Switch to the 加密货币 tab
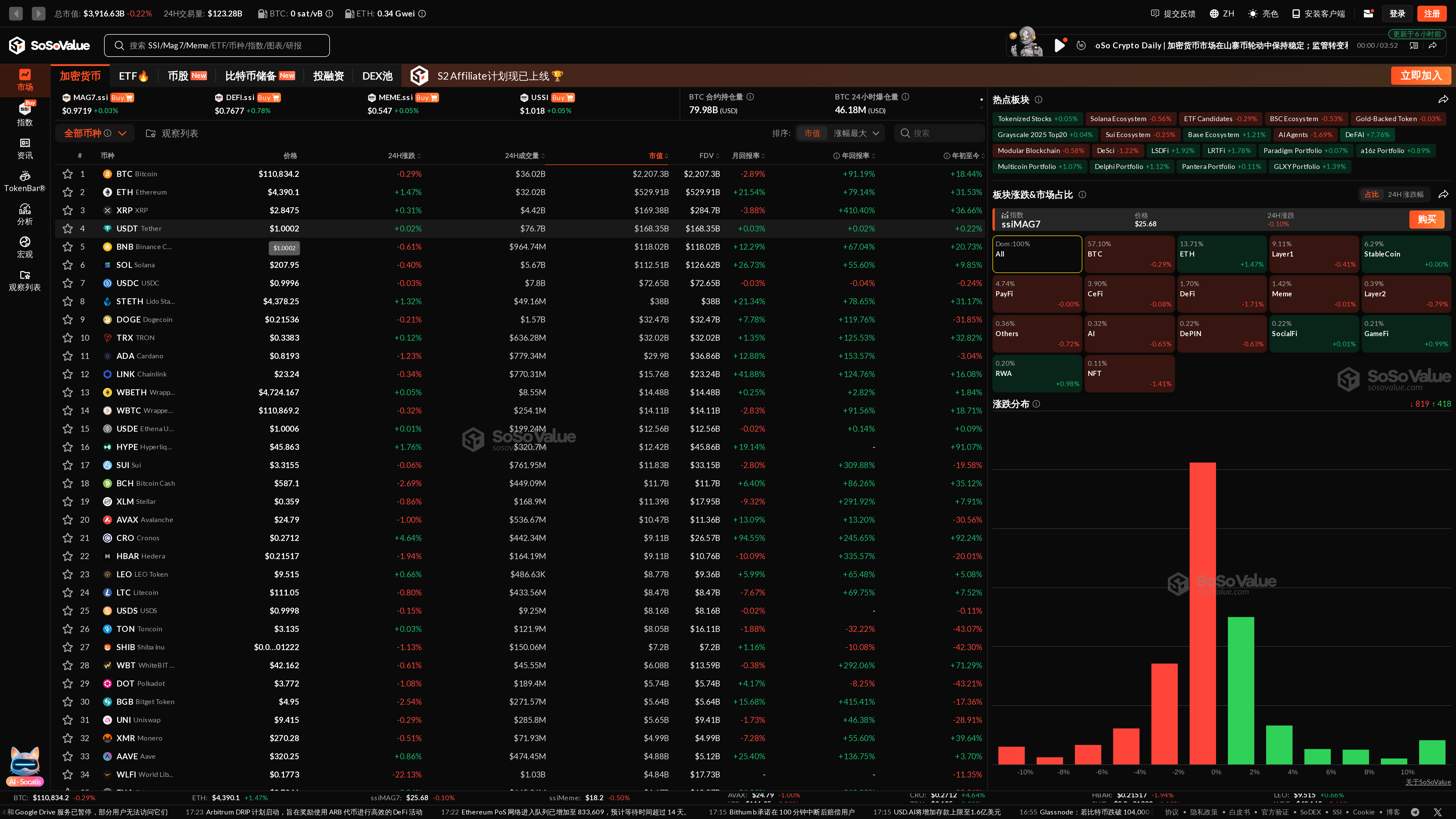 [80, 76]
